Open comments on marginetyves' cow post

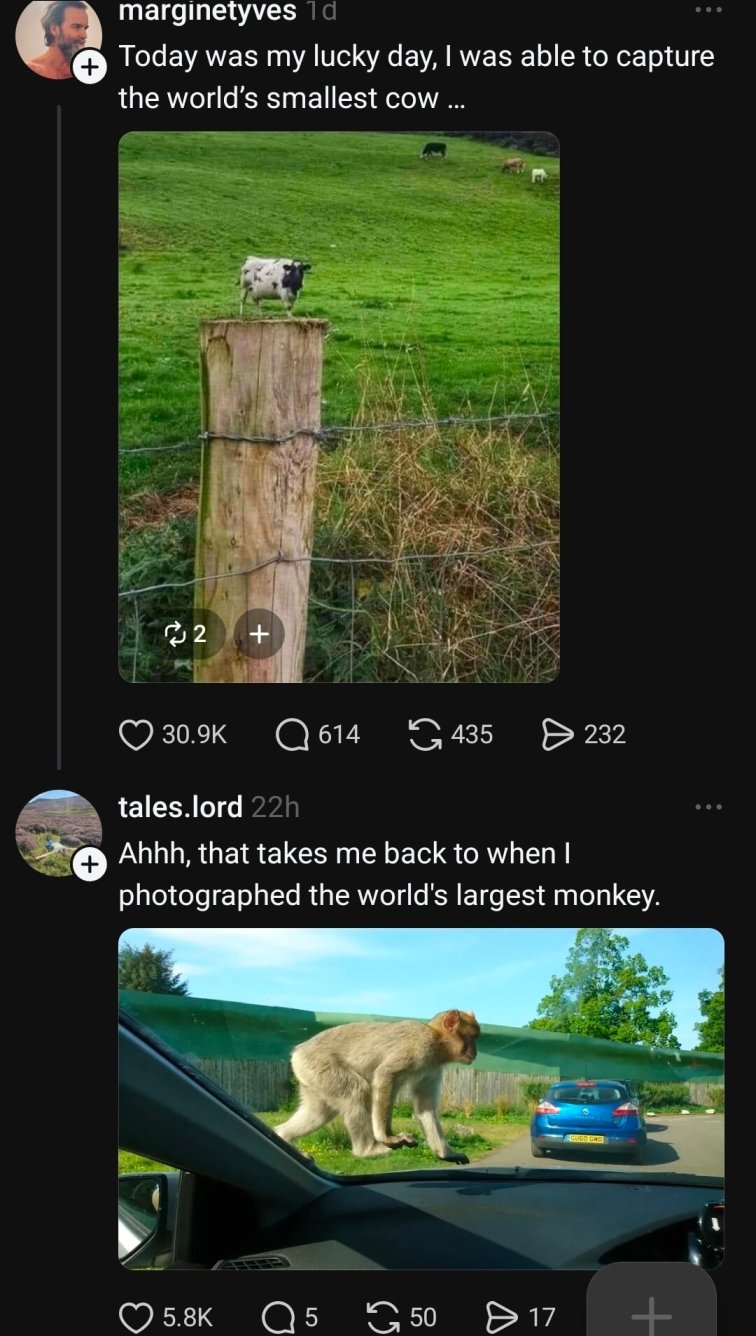click(292, 735)
